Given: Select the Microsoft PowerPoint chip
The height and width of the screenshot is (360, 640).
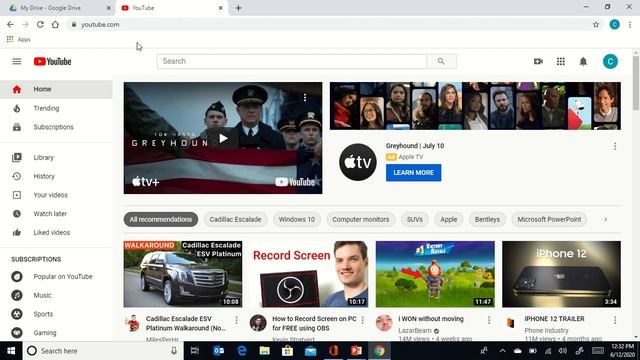Looking at the screenshot, I should (549, 219).
